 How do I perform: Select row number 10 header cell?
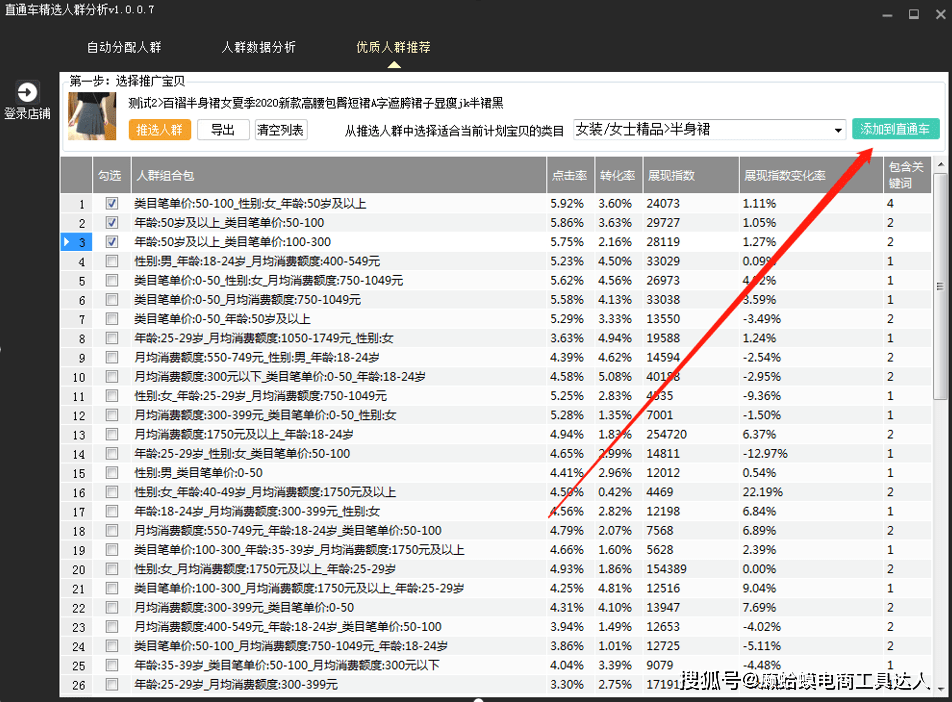(x=76, y=377)
